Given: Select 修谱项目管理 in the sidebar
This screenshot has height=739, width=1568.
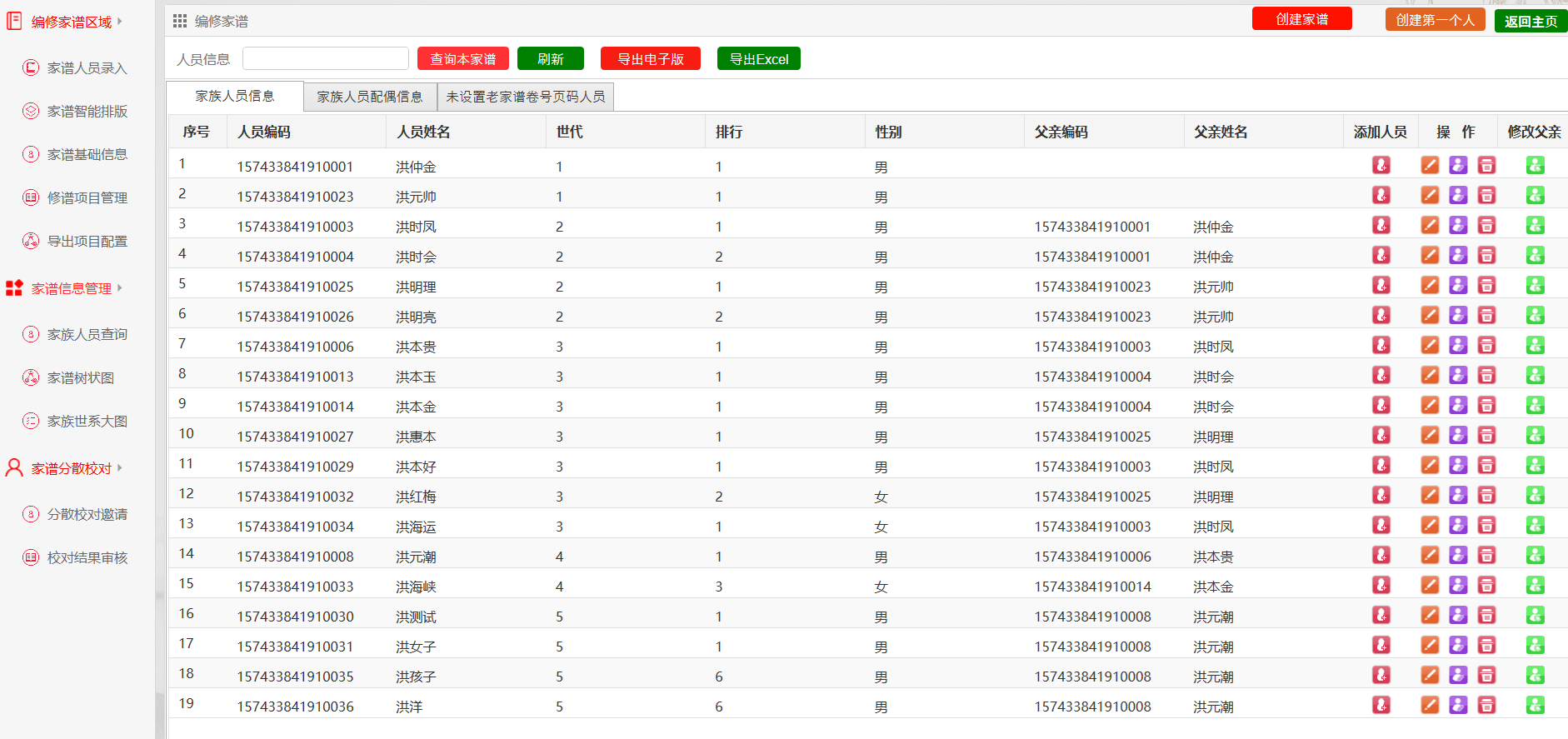Looking at the screenshot, I should tap(87, 198).
